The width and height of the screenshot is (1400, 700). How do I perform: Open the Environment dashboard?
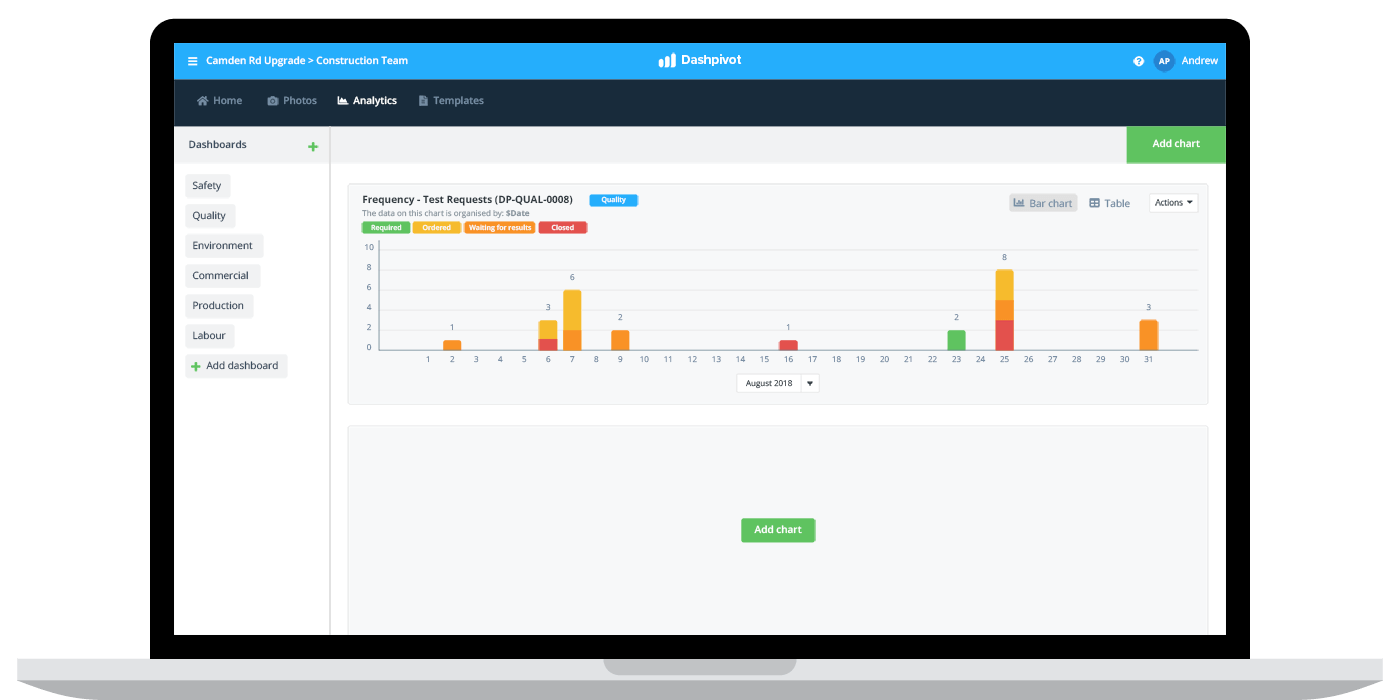click(x=223, y=246)
